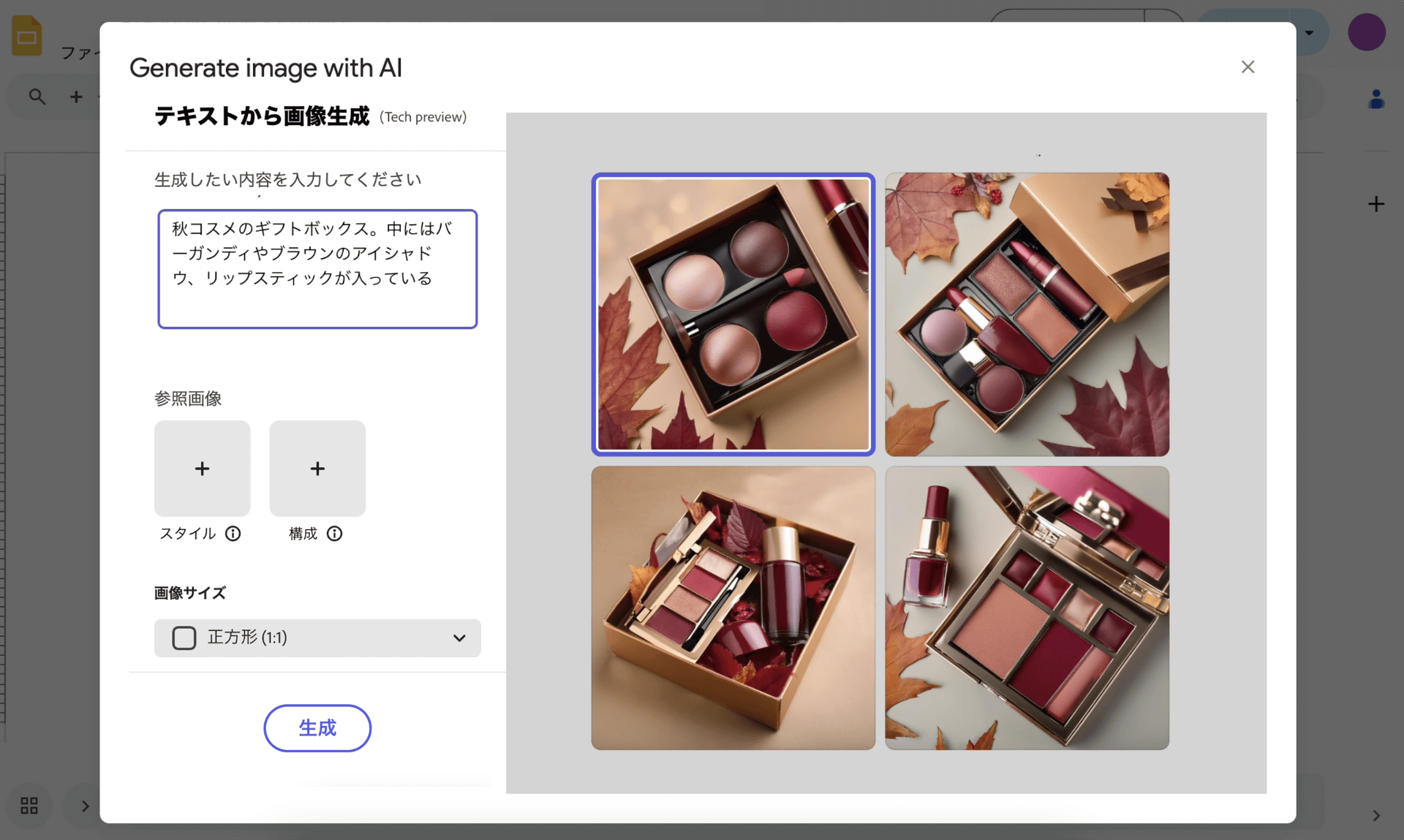Expand the filmstrip panel chevron at bottom left
This screenshot has width=1404, height=840.
click(85, 806)
